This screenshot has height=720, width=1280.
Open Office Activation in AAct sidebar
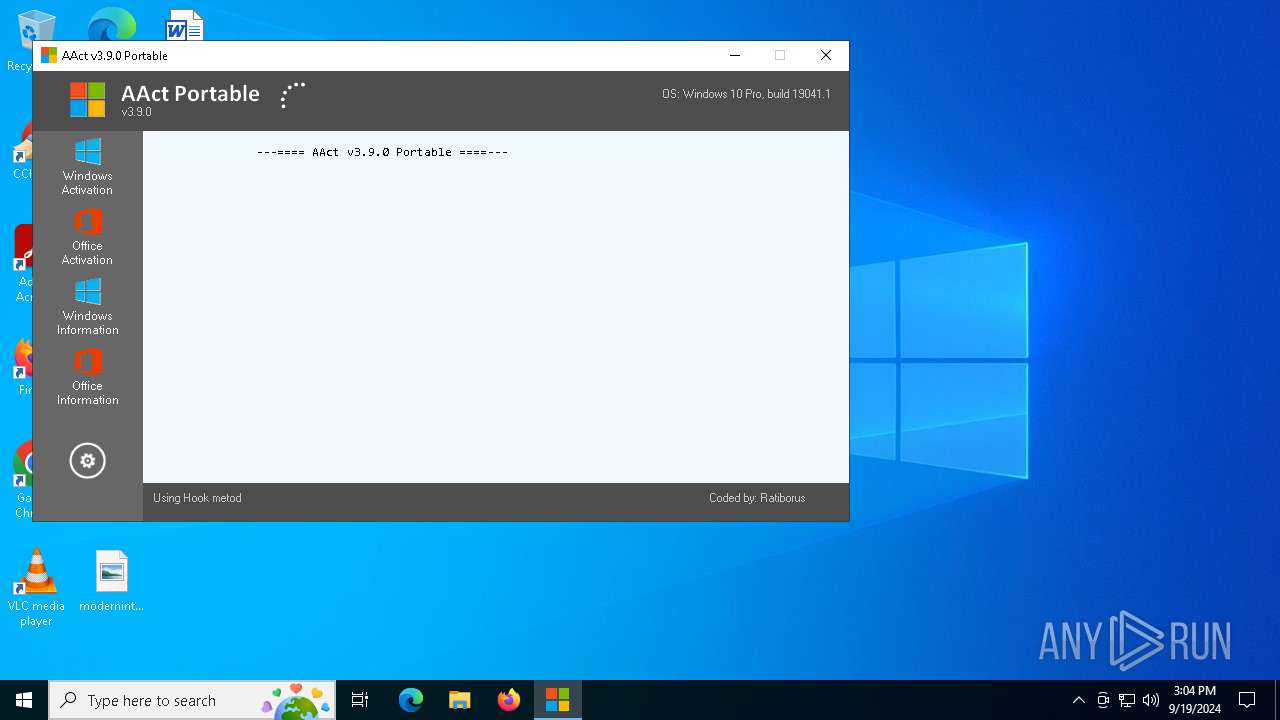[87, 237]
